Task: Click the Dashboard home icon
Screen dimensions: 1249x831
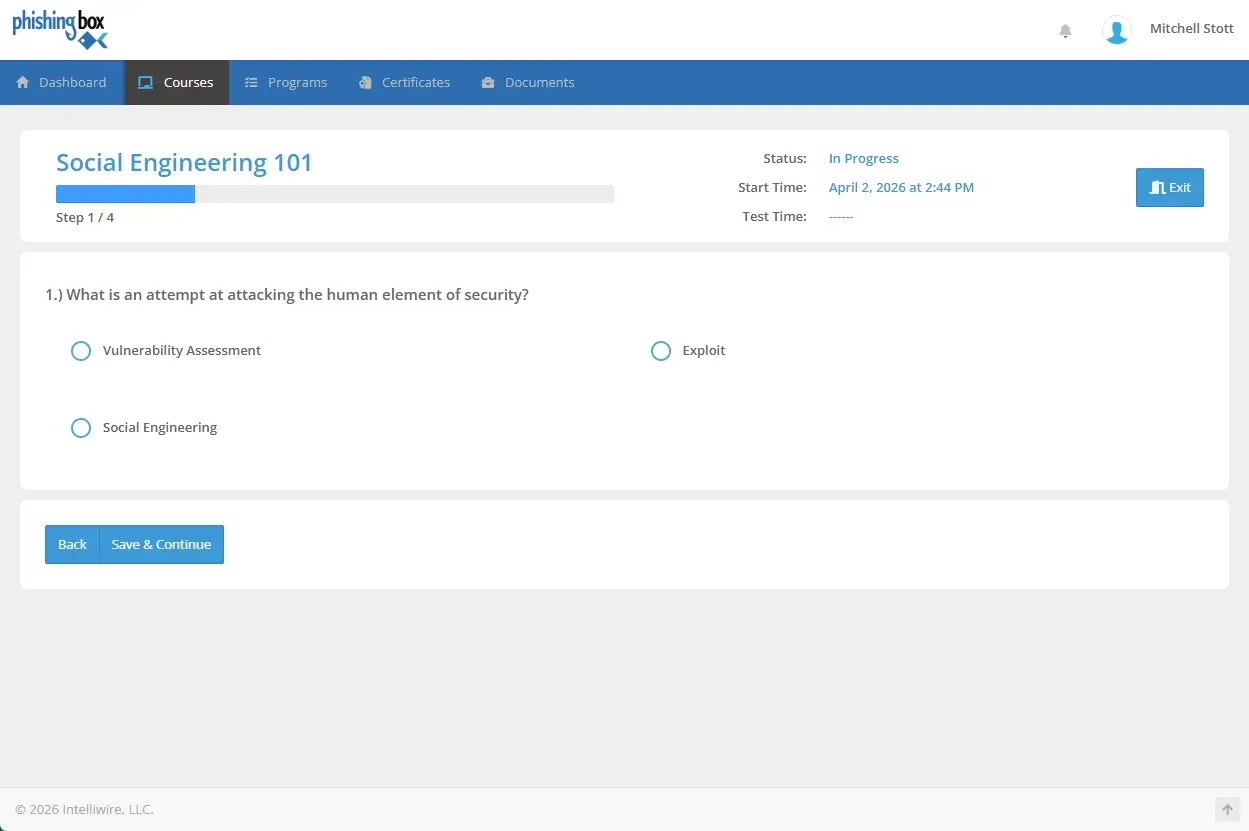Action: (23, 83)
